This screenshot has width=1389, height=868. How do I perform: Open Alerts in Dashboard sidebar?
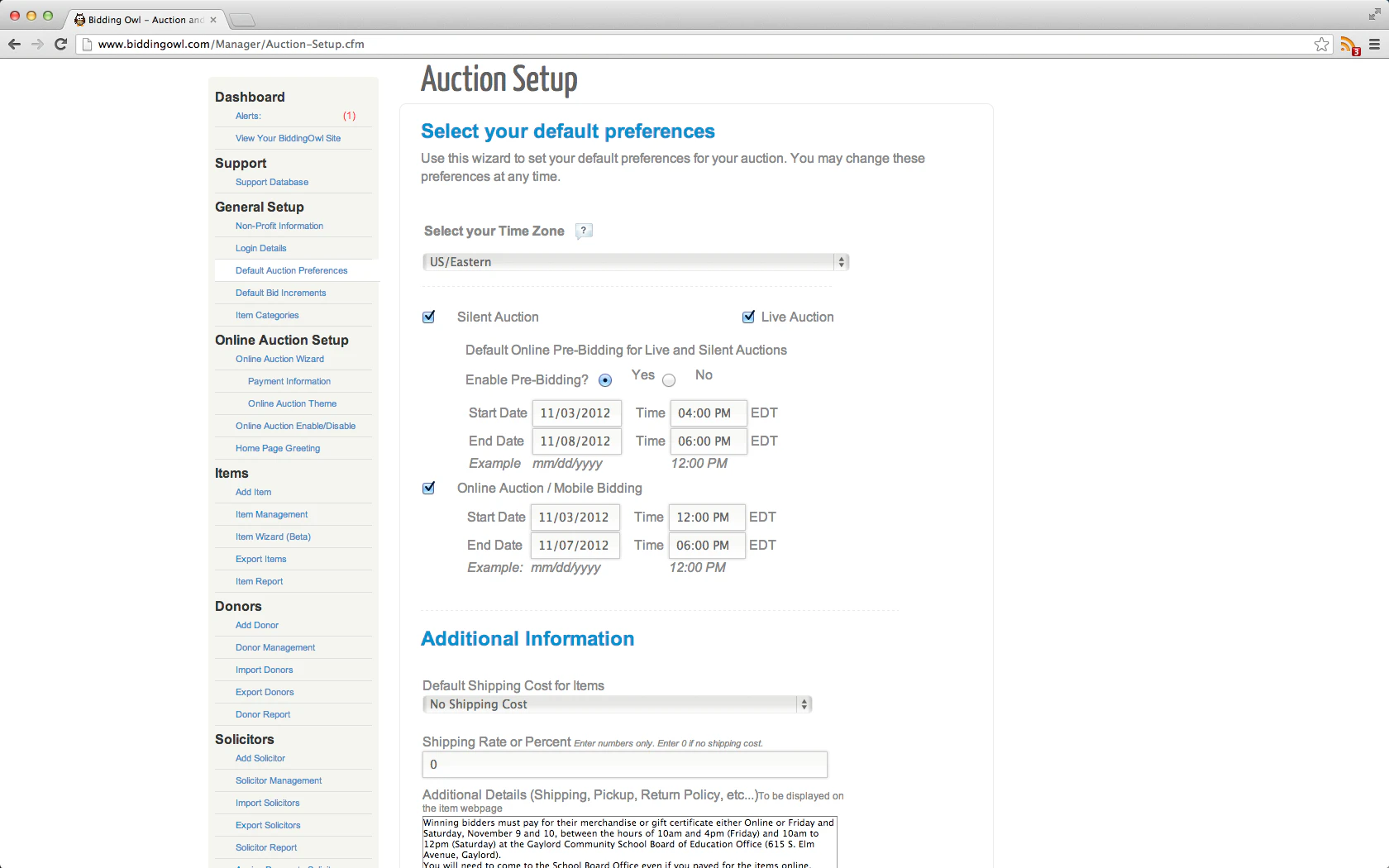[x=248, y=116]
